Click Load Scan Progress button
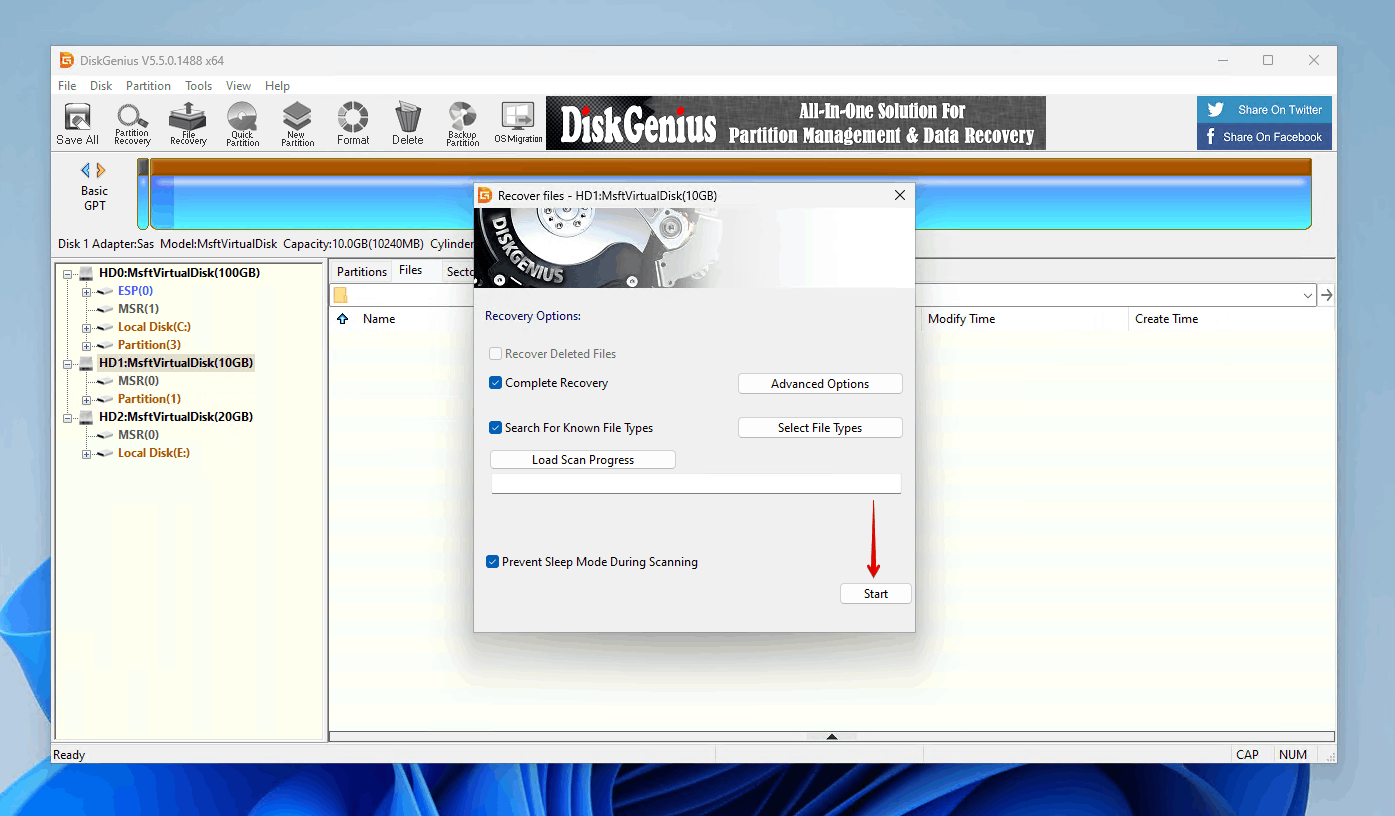 (583, 460)
